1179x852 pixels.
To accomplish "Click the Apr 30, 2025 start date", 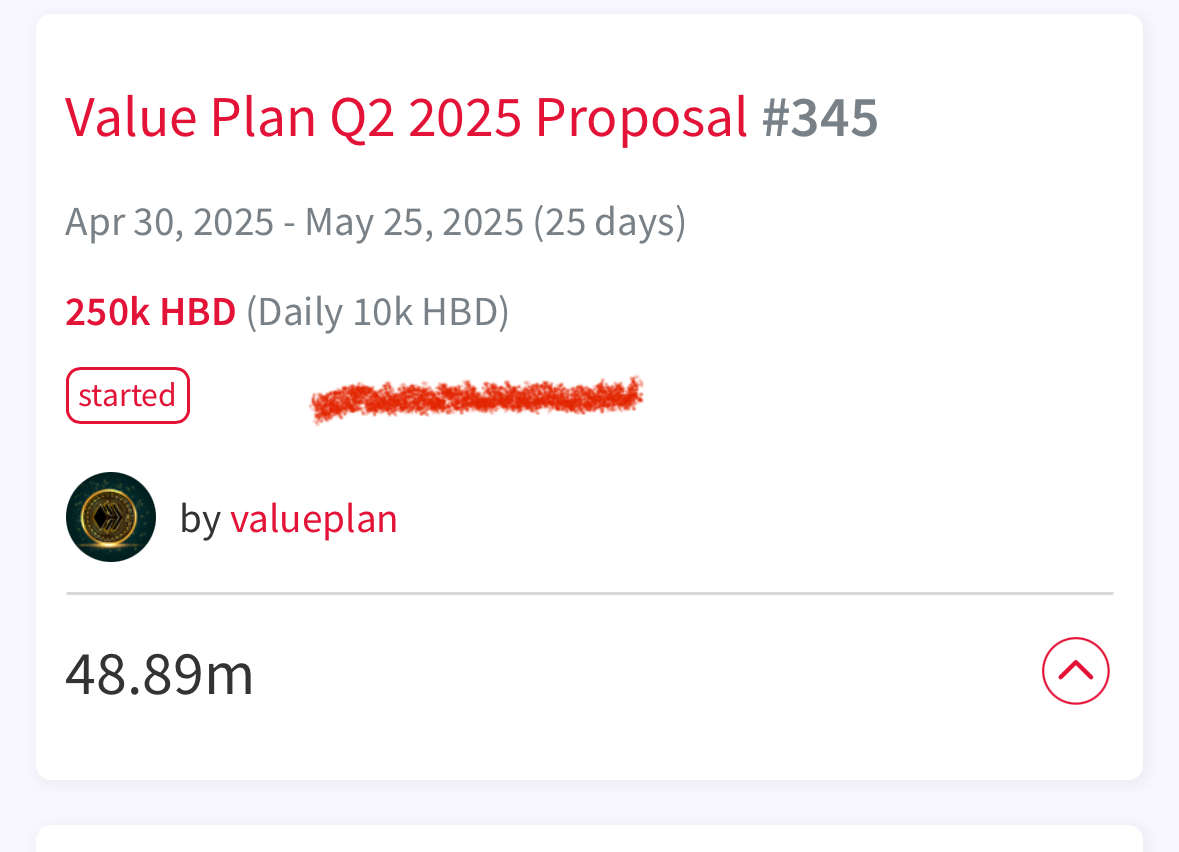I will (170, 223).
